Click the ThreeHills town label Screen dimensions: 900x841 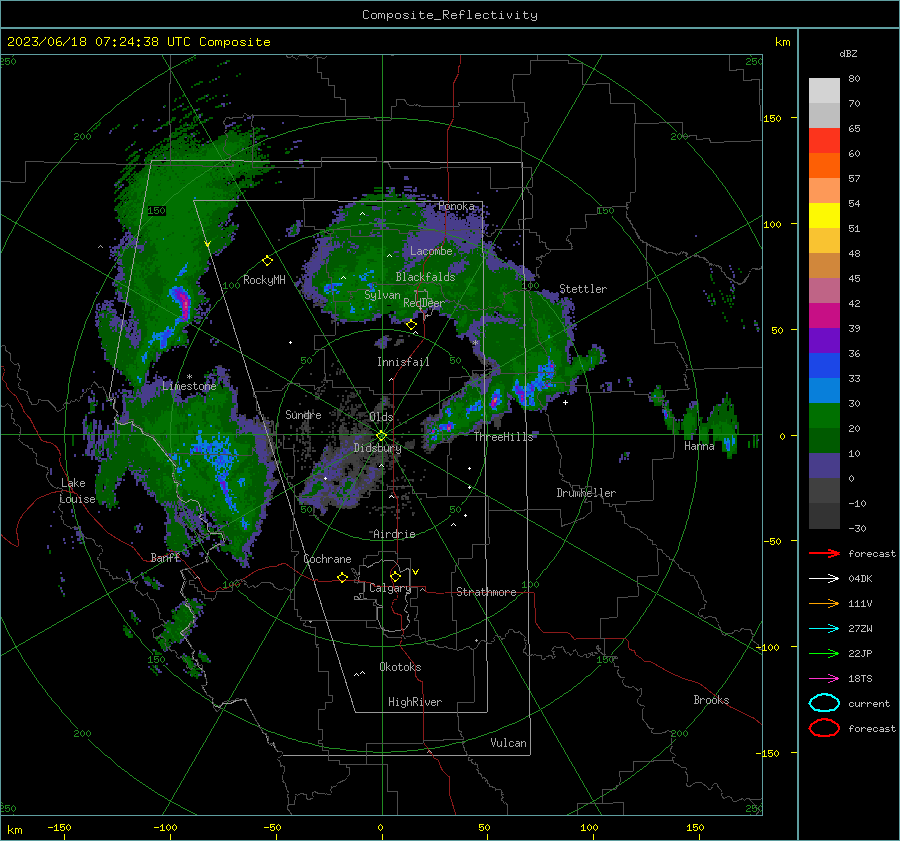click(x=503, y=437)
